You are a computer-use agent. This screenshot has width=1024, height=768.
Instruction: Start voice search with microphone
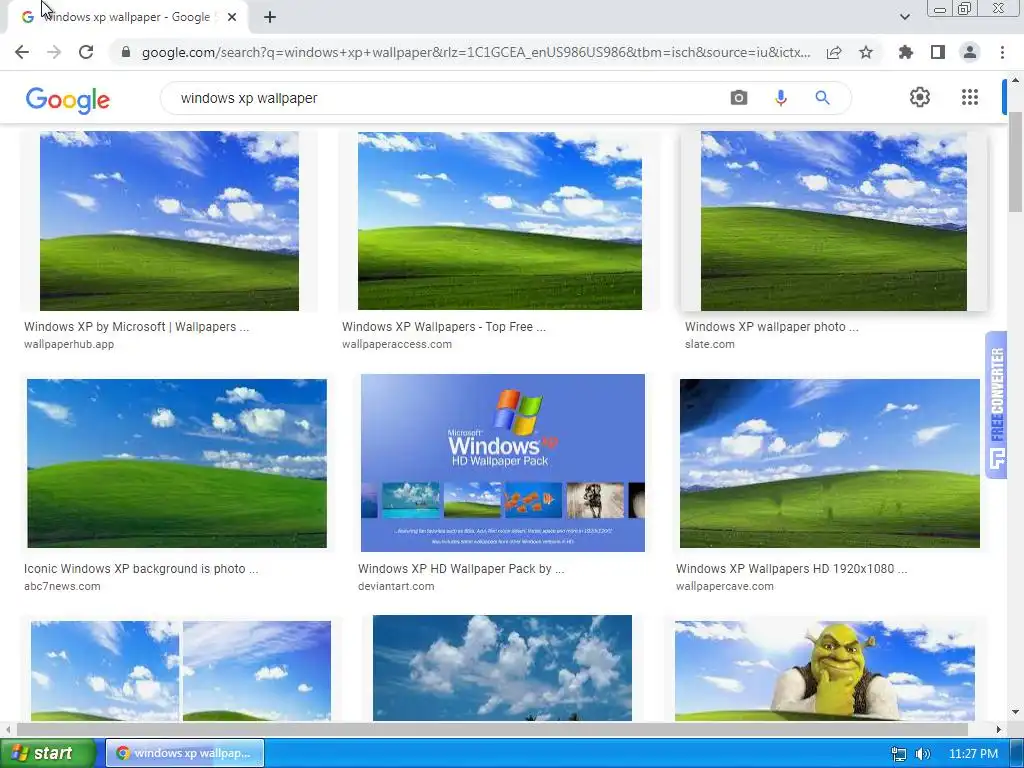[780, 98]
